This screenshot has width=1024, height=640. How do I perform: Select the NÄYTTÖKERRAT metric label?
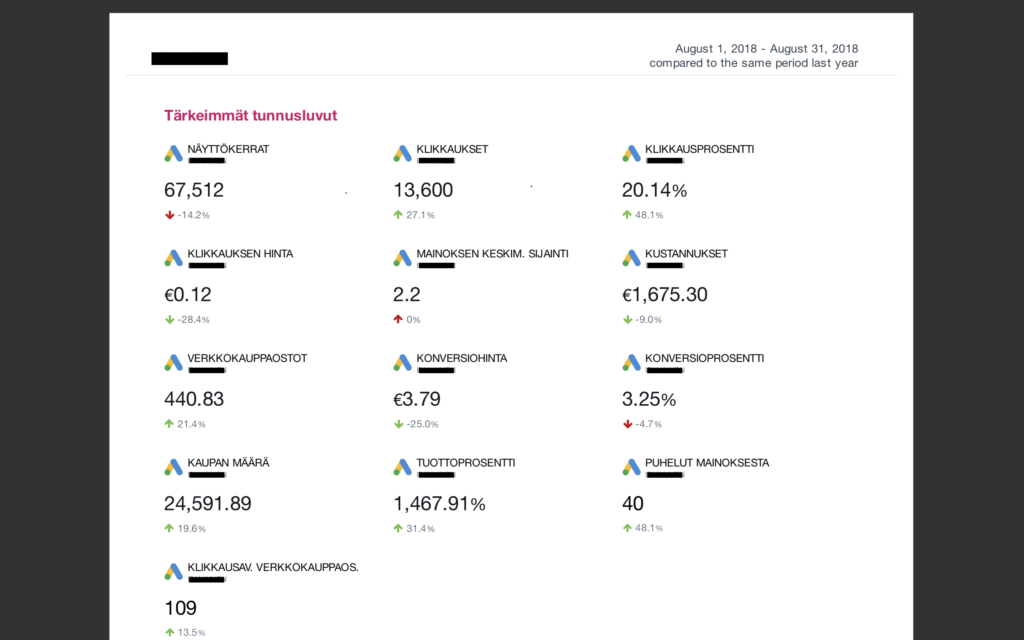[228, 149]
